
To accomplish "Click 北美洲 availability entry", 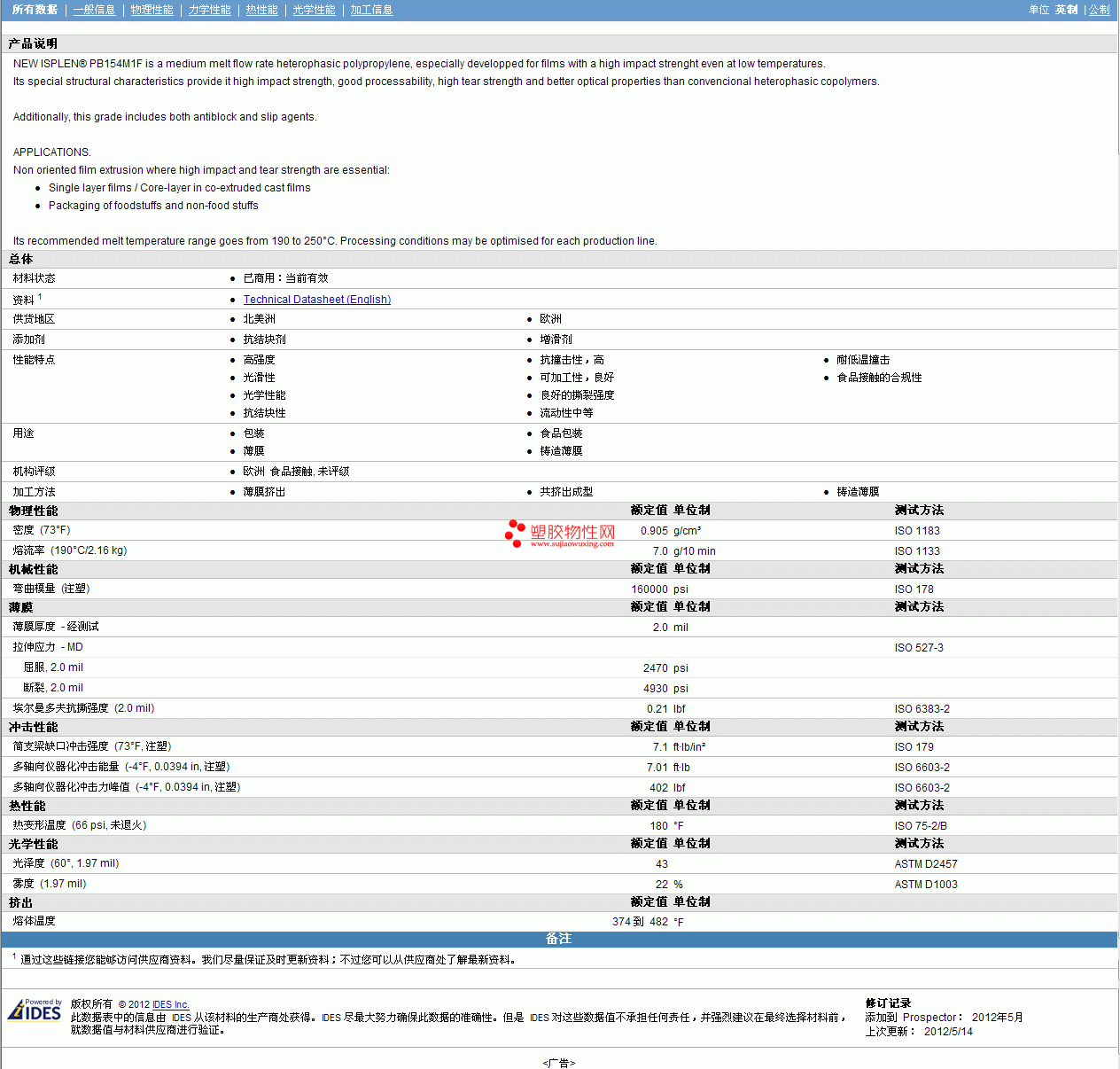I will point(260,319).
